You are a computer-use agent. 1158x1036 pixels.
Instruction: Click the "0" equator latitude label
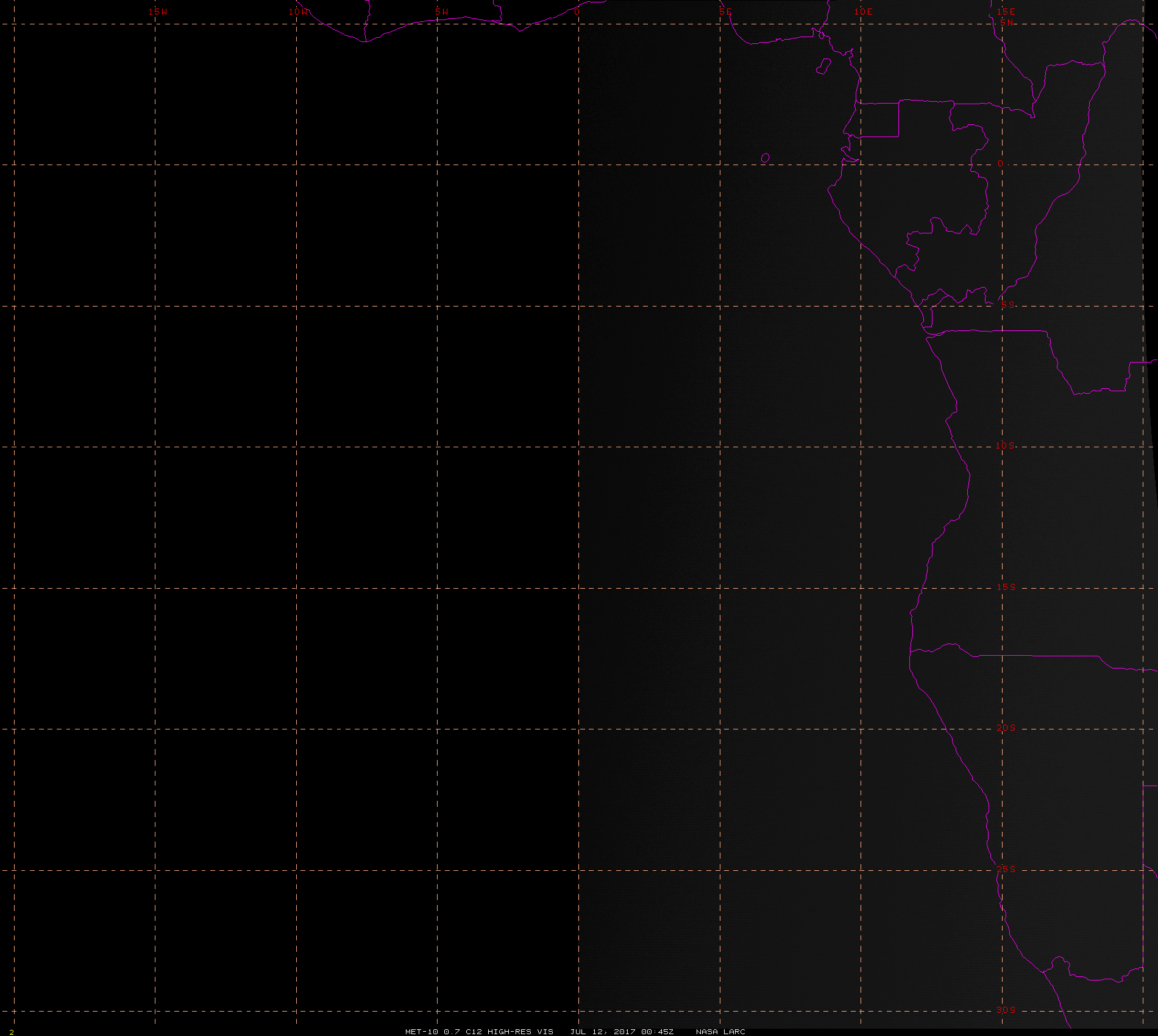point(1000,163)
